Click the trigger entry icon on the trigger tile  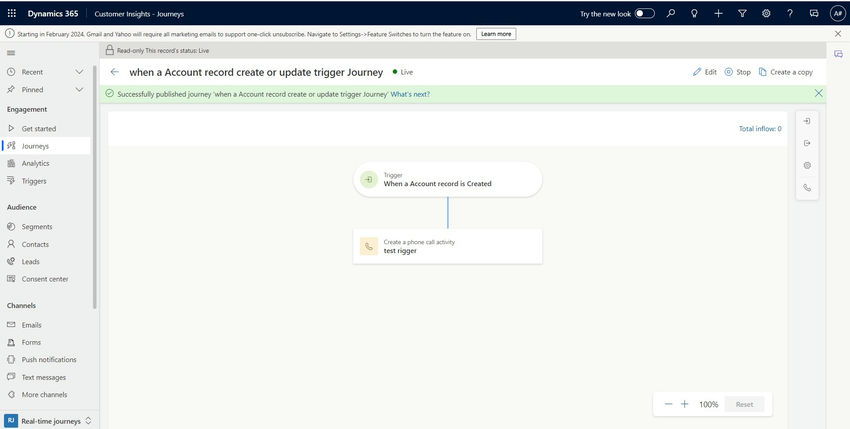pyautogui.click(x=369, y=180)
